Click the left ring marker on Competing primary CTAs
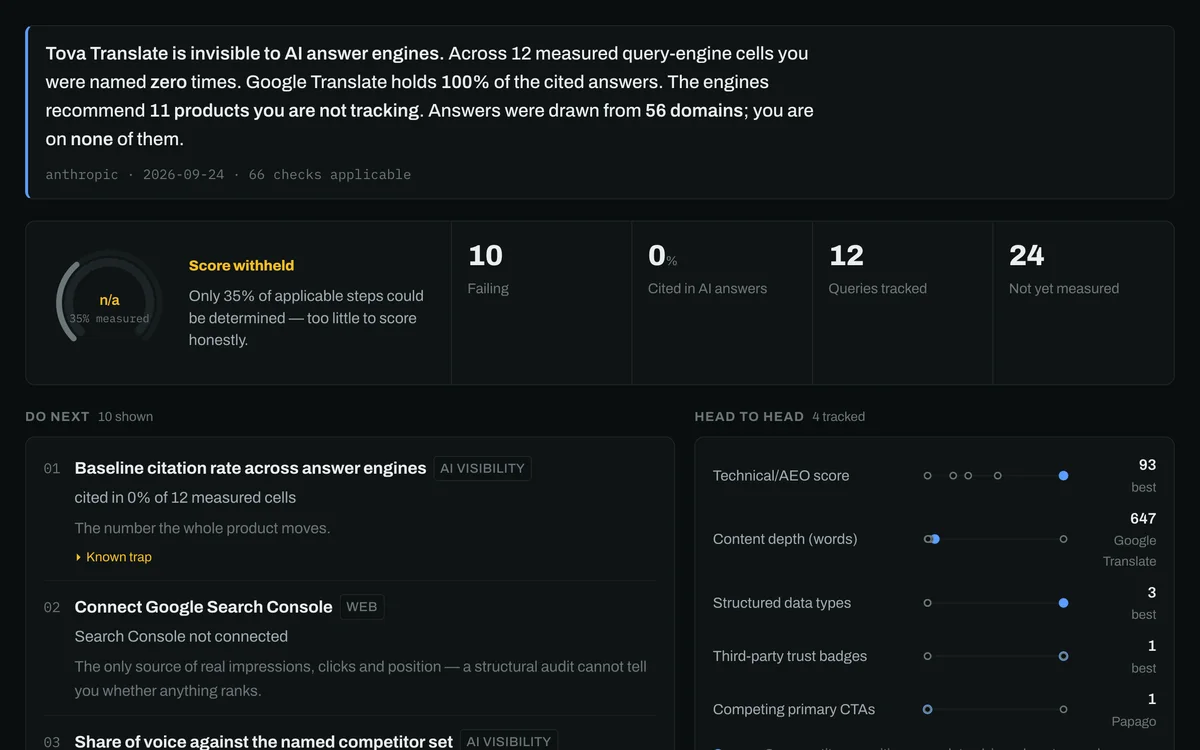1200x750 pixels. click(927, 709)
